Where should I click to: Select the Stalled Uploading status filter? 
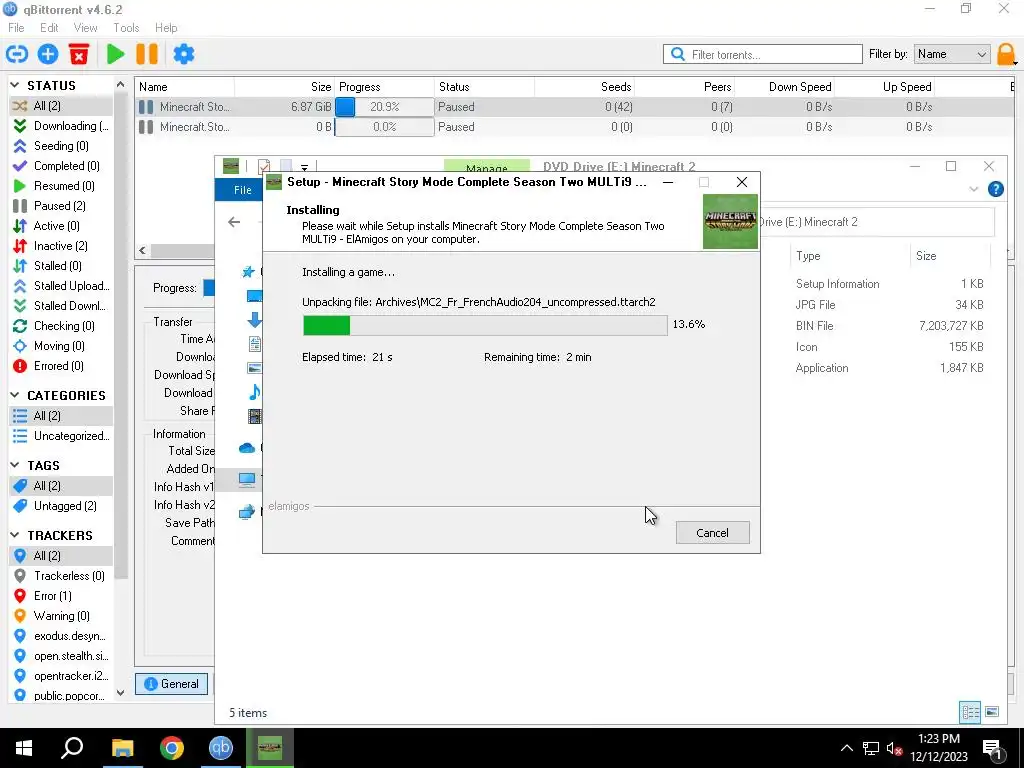point(61,286)
